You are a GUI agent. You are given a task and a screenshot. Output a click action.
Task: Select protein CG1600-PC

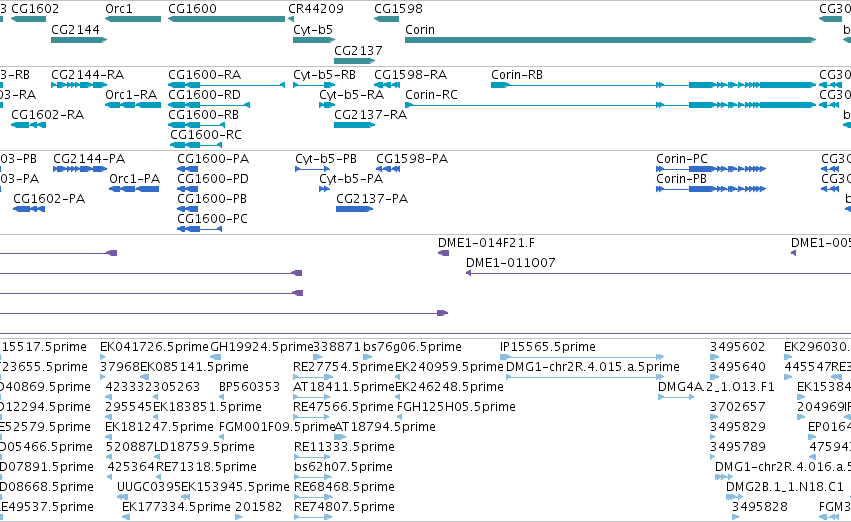tap(200, 230)
